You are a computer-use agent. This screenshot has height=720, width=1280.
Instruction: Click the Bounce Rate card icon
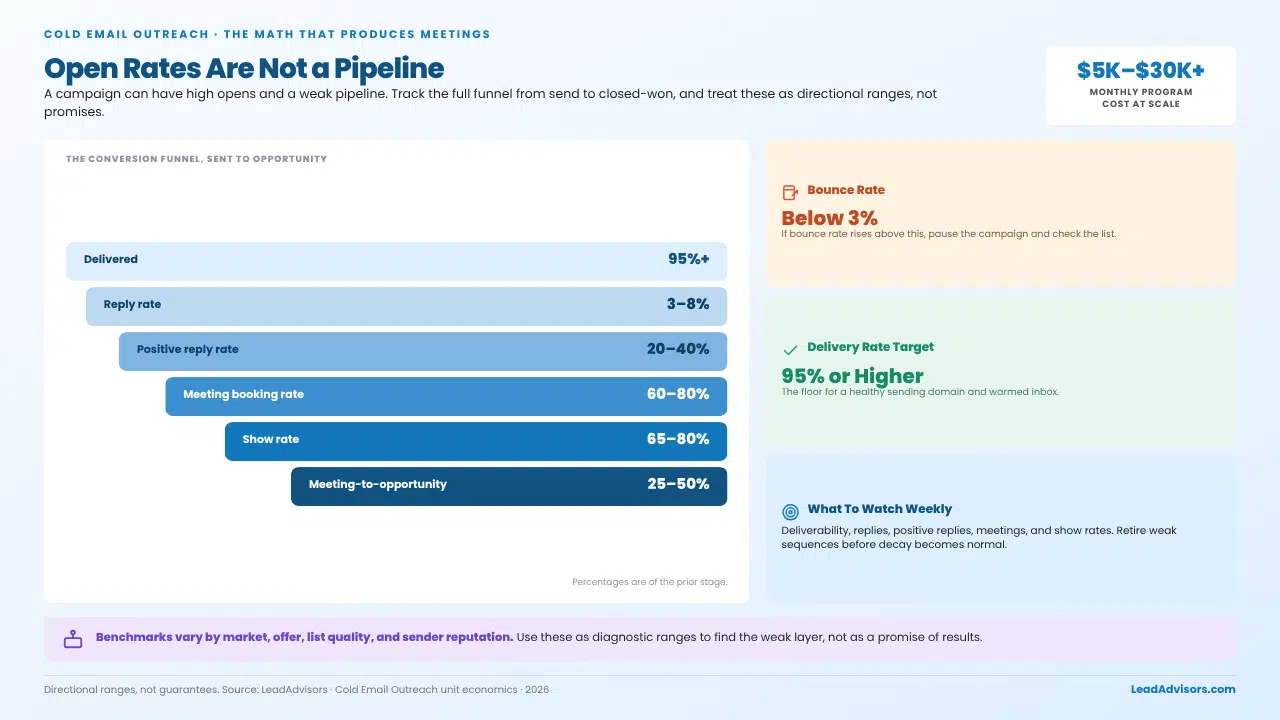[x=790, y=192]
